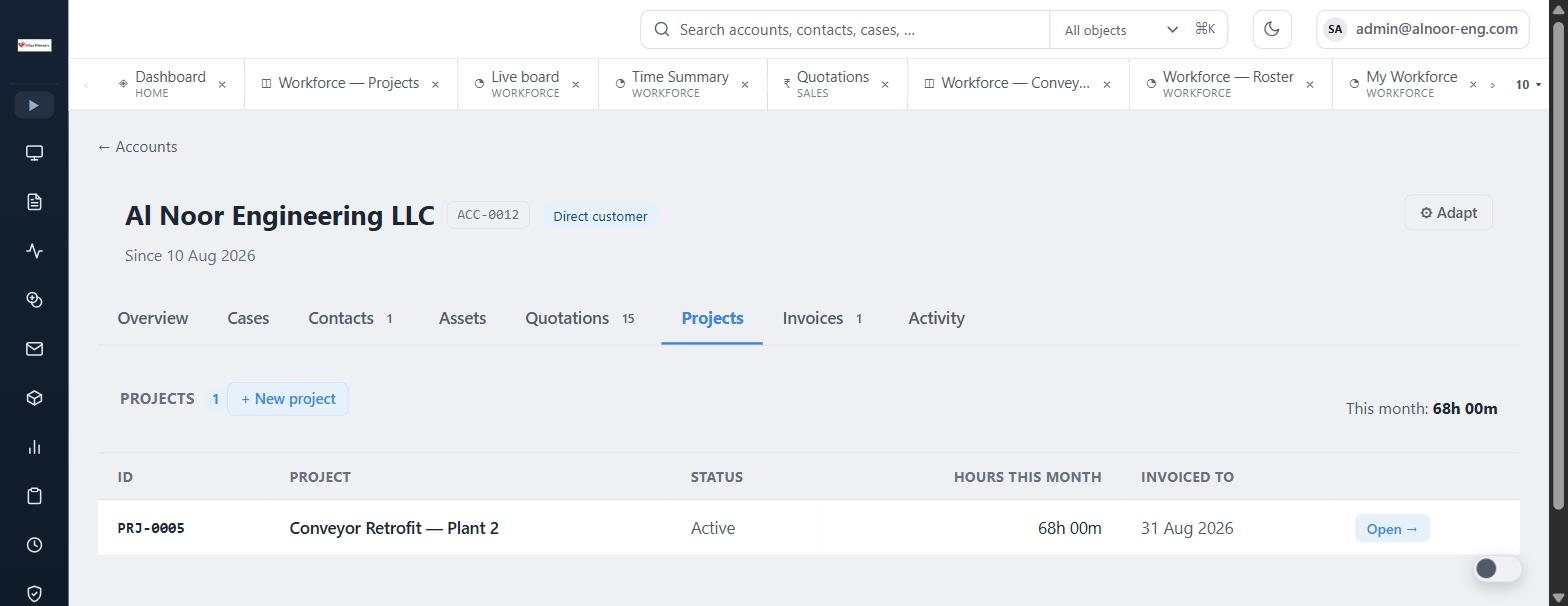Open the clipboard icon in sidebar
The width and height of the screenshot is (1568, 606).
tap(34, 496)
